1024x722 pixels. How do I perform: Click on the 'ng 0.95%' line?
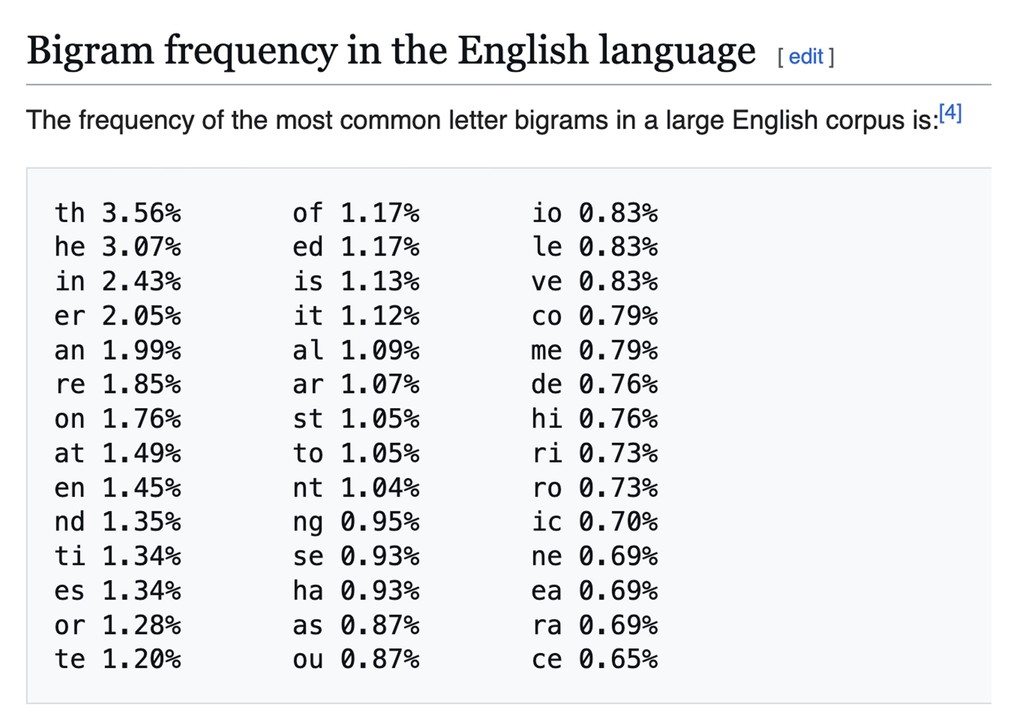click(x=356, y=522)
